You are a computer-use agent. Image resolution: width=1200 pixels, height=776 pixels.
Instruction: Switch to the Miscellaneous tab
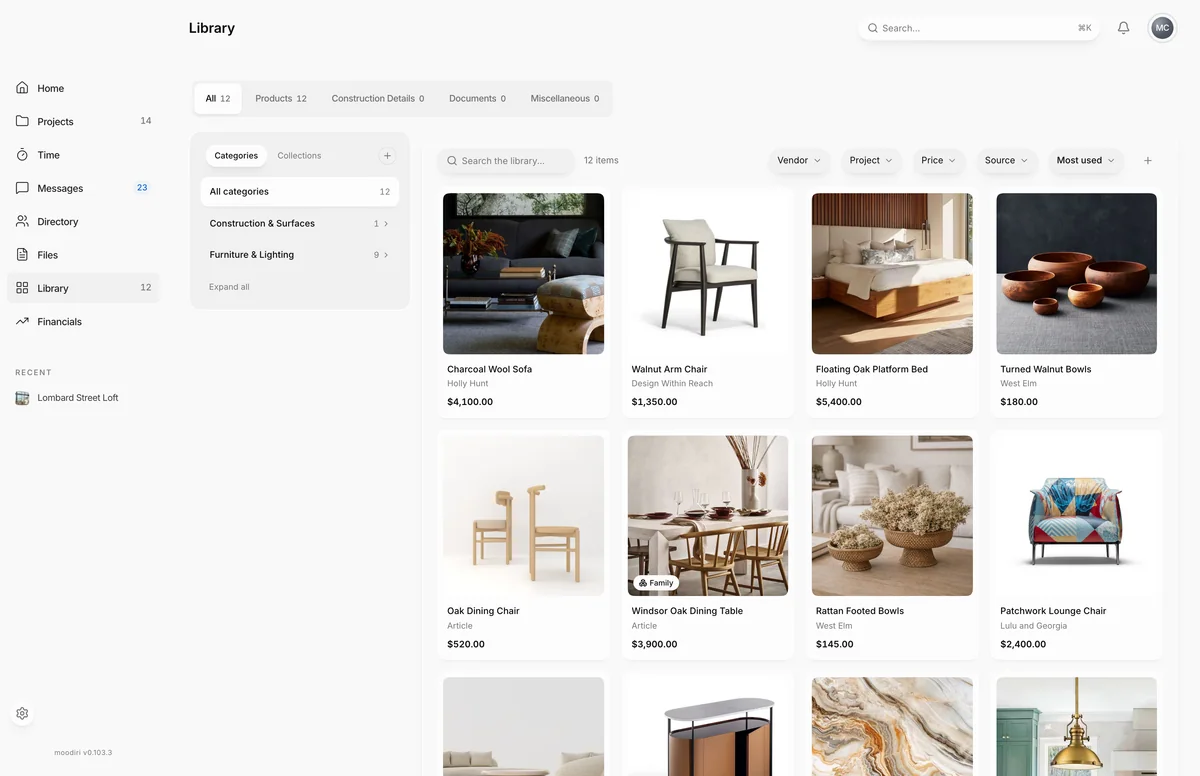pos(565,98)
